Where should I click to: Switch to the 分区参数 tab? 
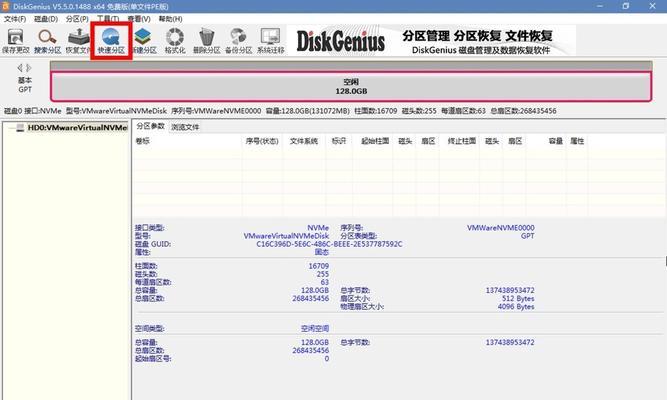click(x=151, y=126)
